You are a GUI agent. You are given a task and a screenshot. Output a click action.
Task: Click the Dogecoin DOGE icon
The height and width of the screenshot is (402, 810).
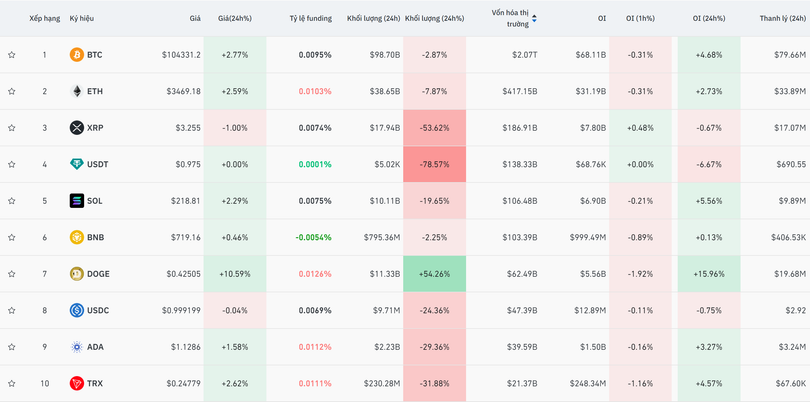77,274
